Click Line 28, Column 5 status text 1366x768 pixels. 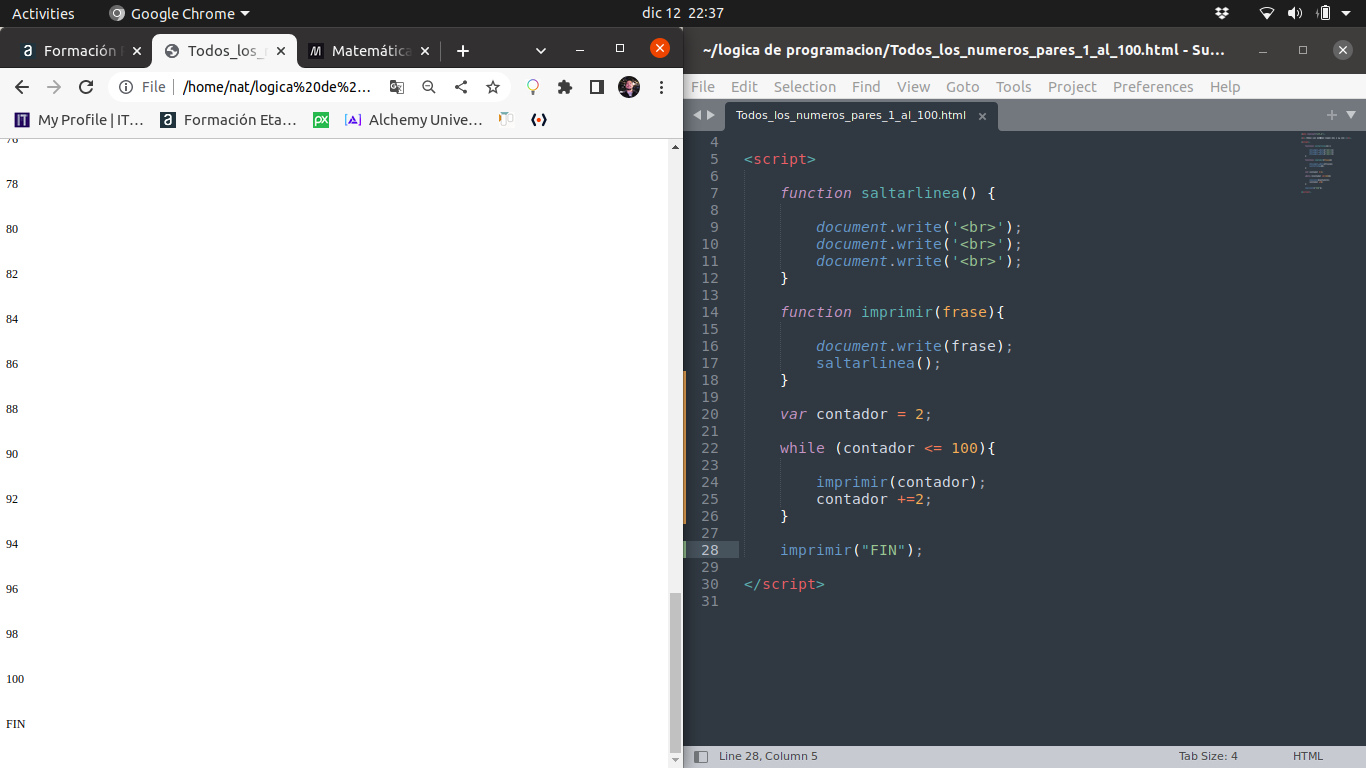(x=768, y=756)
